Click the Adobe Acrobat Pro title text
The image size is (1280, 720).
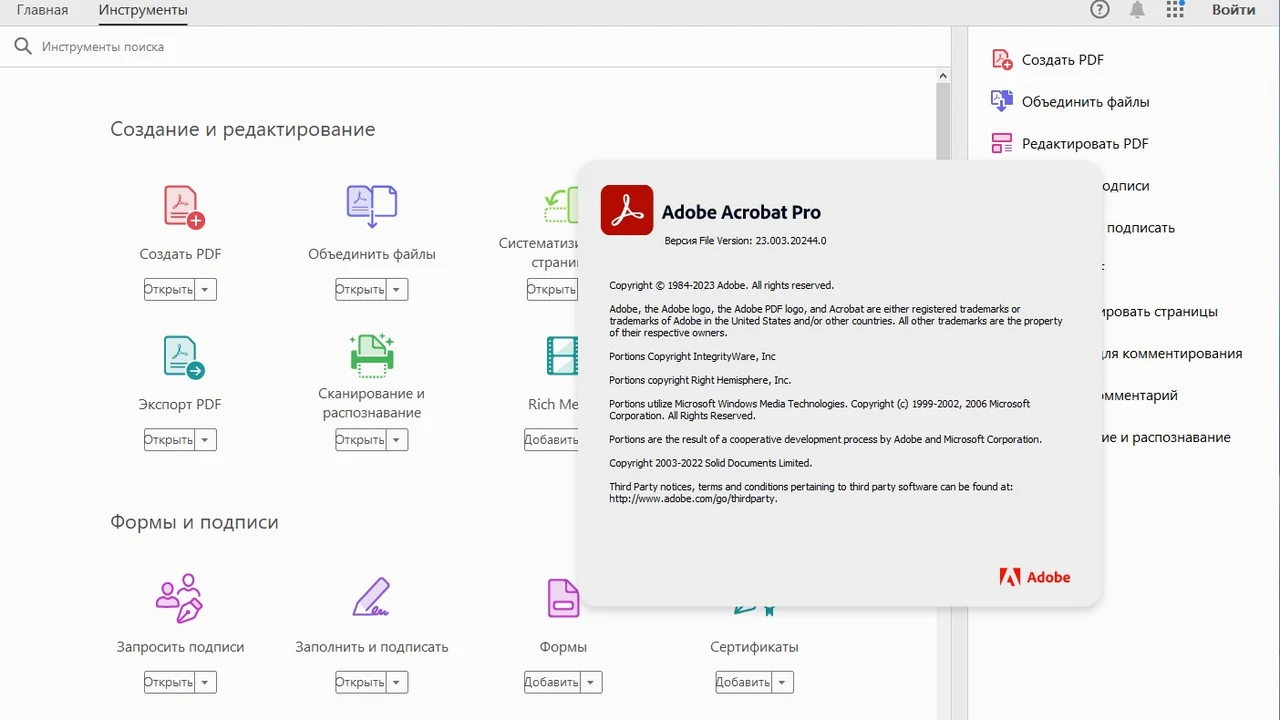pyautogui.click(x=741, y=212)
